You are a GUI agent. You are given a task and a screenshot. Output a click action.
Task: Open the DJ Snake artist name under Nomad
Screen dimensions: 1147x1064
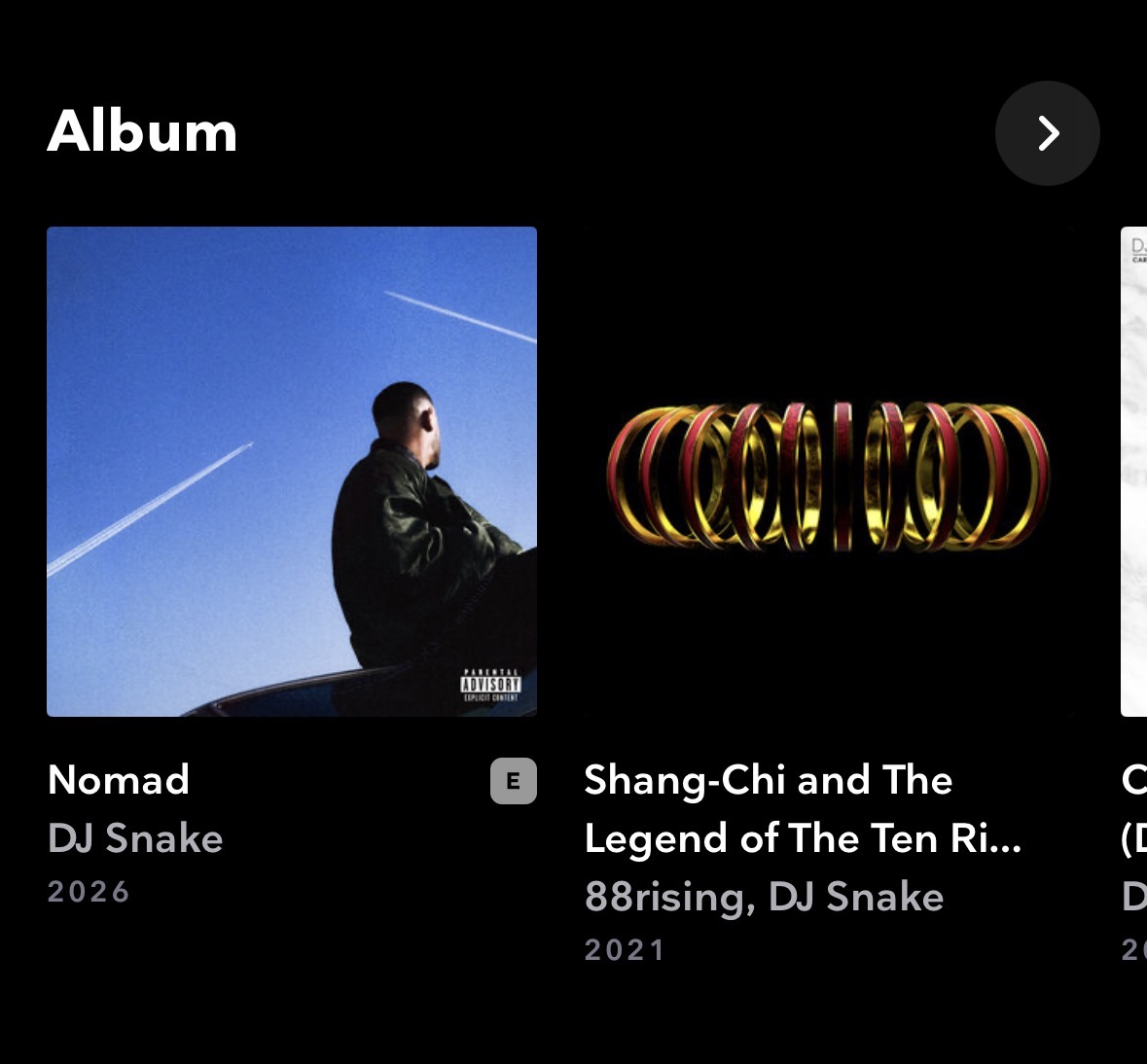click(135, 838)
